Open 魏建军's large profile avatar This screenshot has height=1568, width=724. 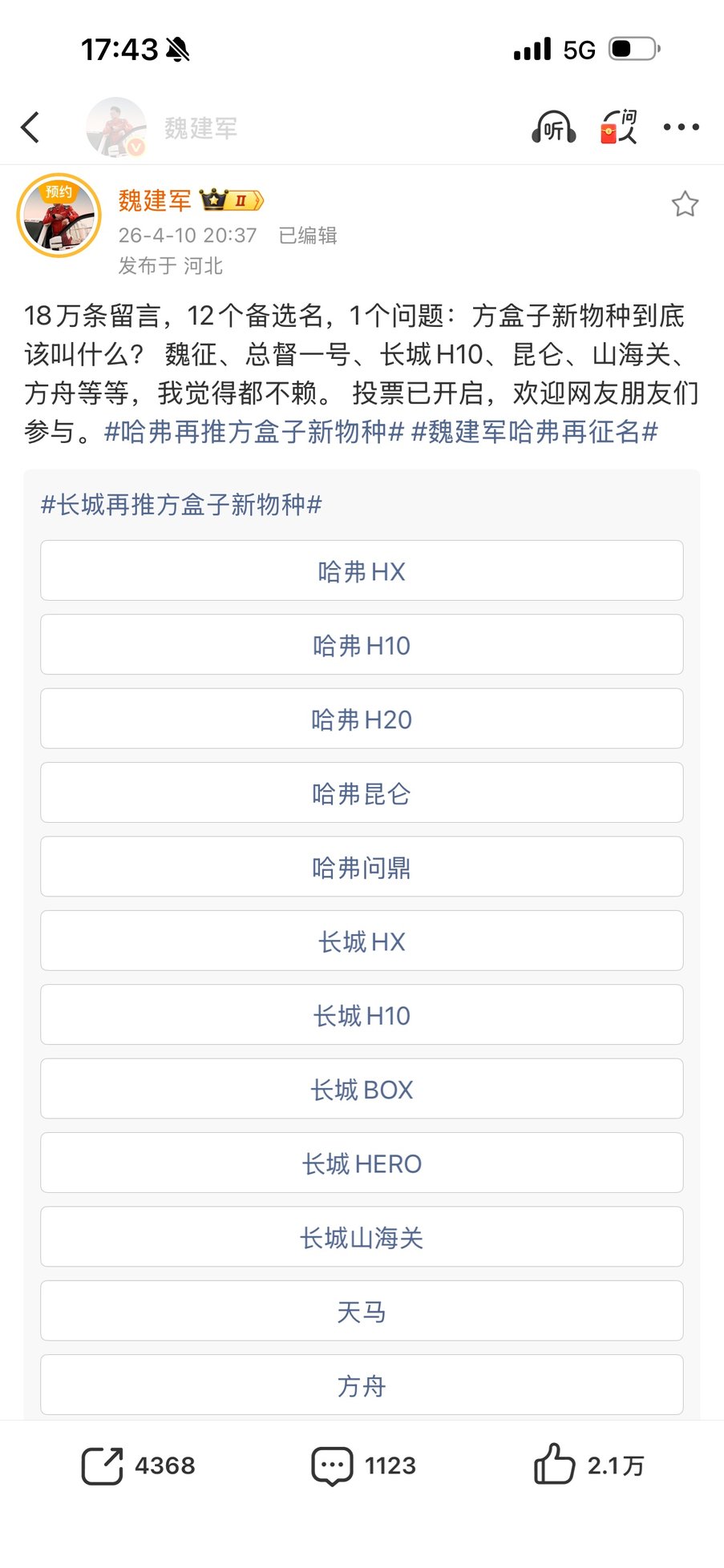coord(59,216)
